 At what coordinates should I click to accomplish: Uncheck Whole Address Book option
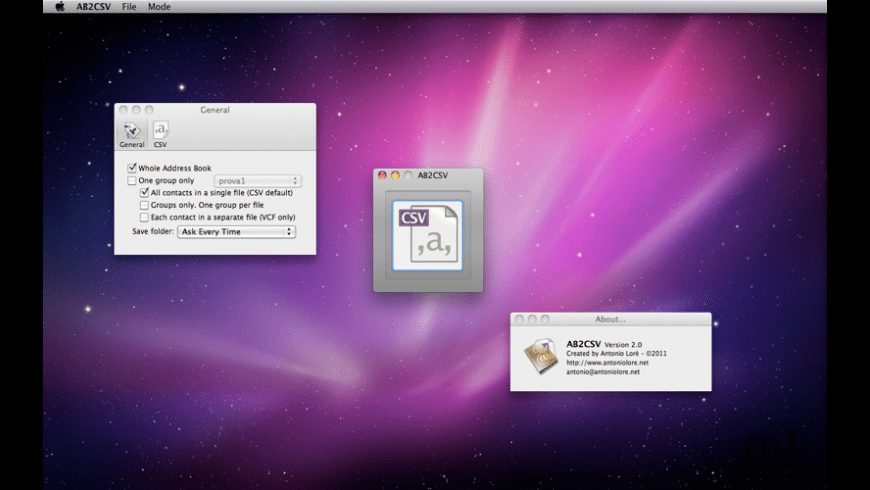tap(132, 168)
